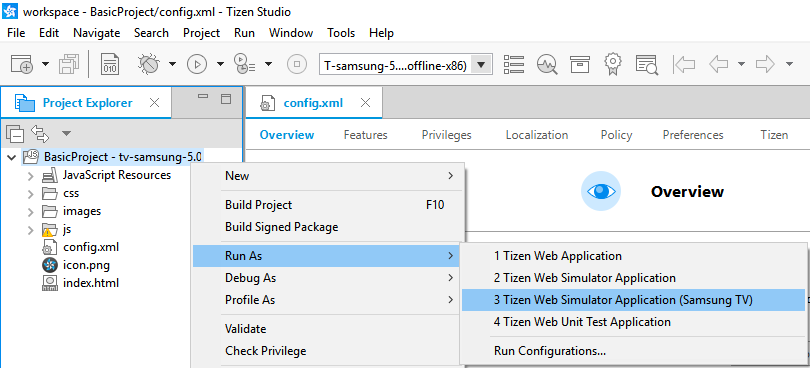This screenshot has width=810, height=368.
Task: Open the Forward history dropdown arrow
Action: (x=789, y=64)
